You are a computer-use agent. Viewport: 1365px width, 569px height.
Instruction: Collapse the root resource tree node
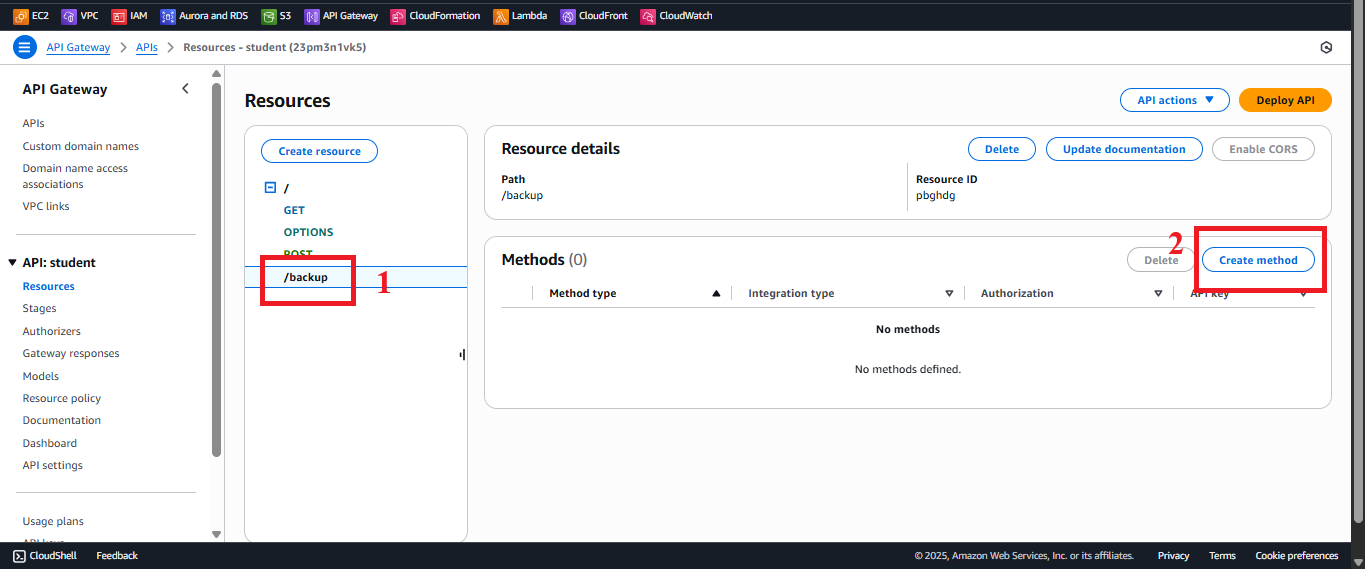(270, 188)
